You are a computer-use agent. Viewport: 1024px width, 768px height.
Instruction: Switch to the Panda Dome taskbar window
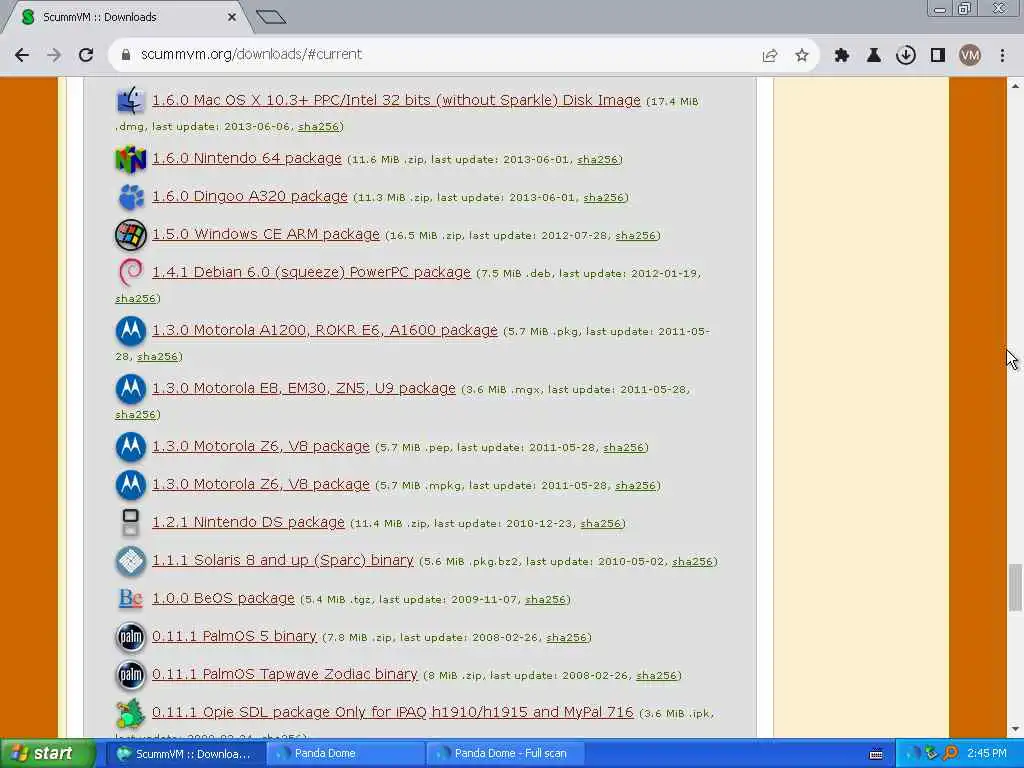pyautogui.click(x=345, y=754)
